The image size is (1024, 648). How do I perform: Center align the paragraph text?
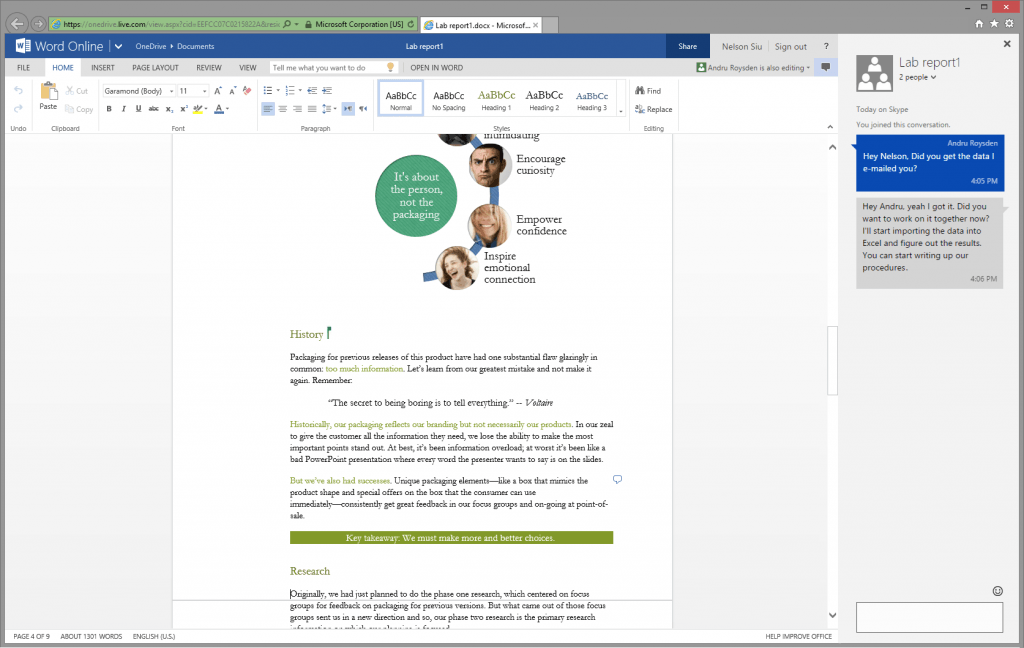283,109
